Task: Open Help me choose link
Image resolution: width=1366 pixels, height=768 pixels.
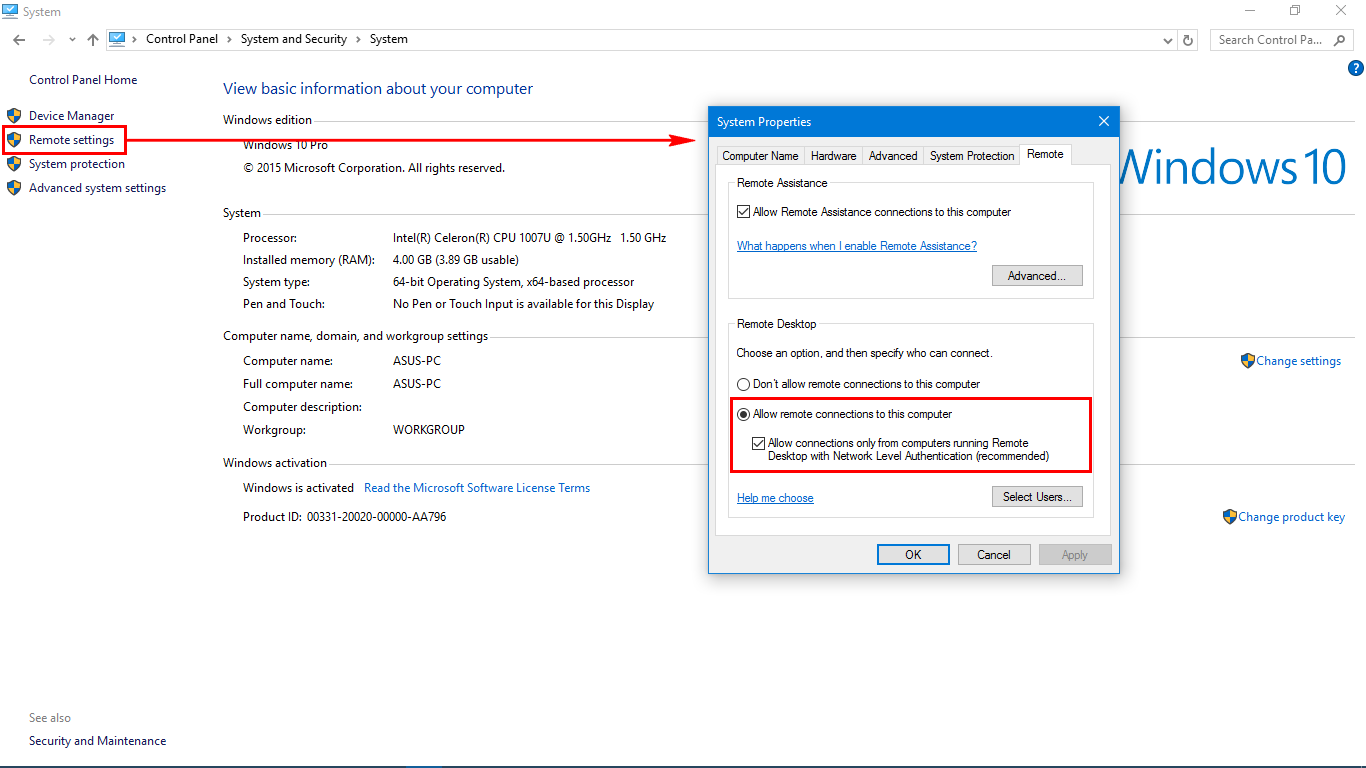Action: [775, 498]
